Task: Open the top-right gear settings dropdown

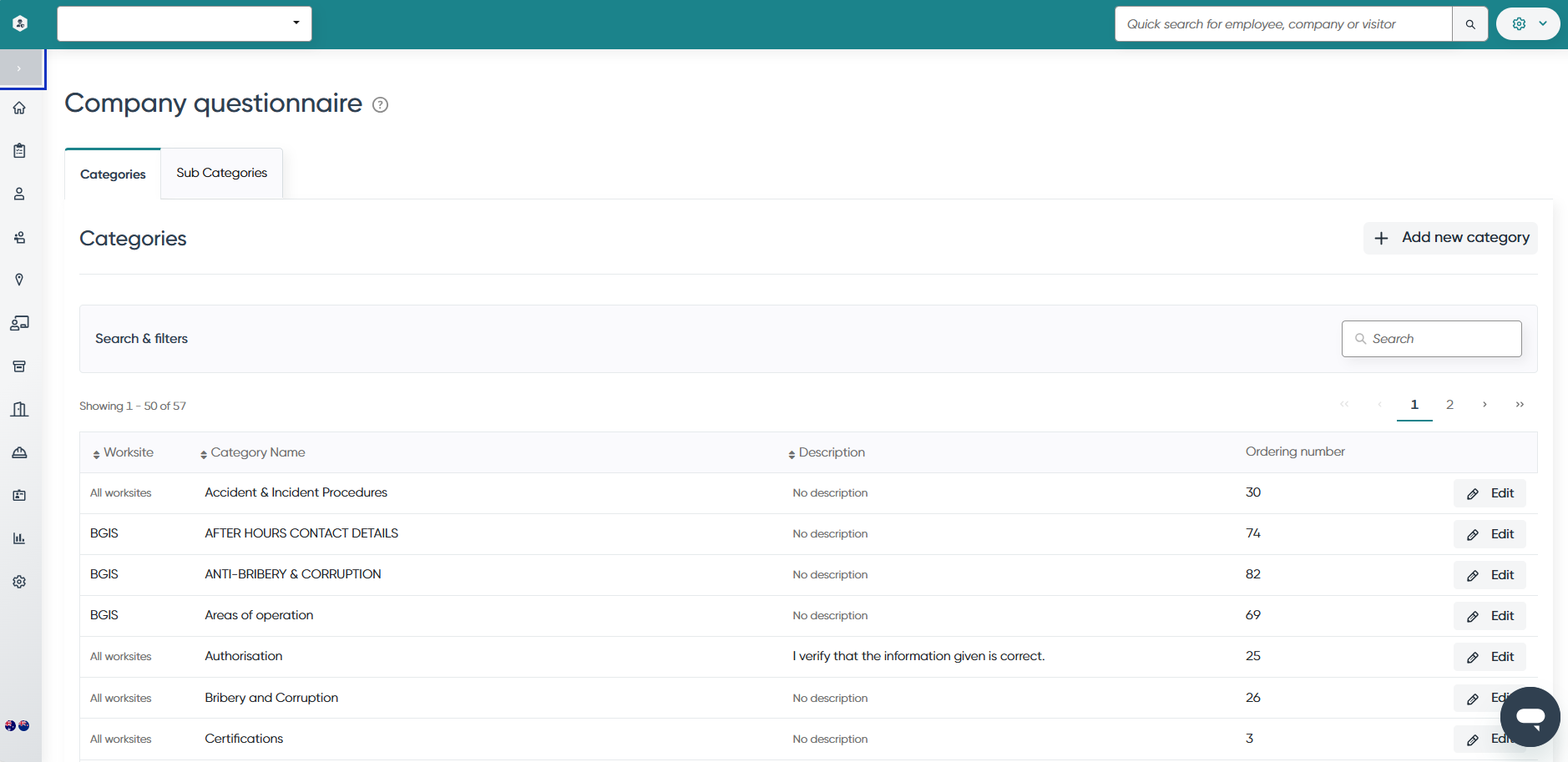Action: [x=1528, y=24]
